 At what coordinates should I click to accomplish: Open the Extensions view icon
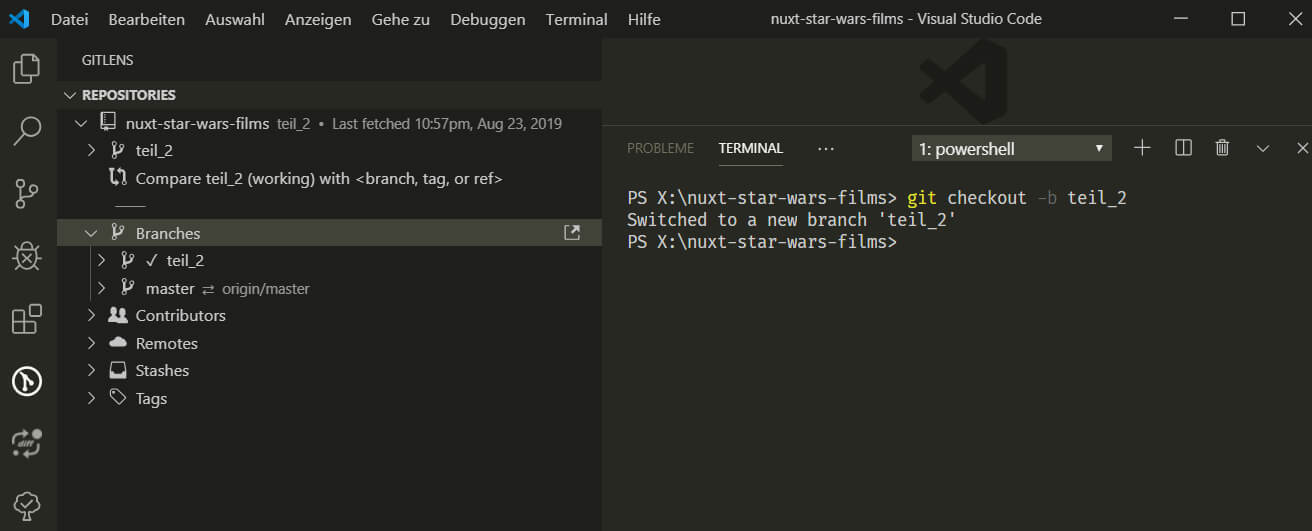tap(27, 319)
